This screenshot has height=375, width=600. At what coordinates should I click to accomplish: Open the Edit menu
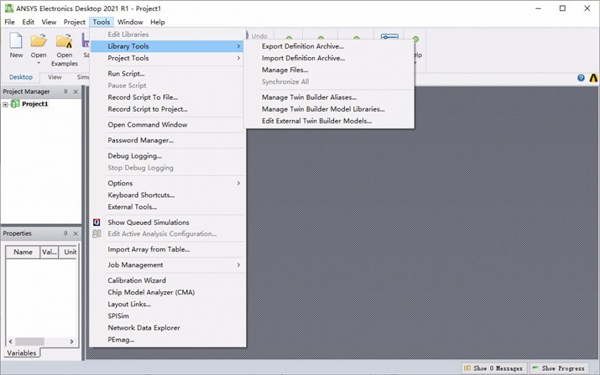click(x=28, y=22)
